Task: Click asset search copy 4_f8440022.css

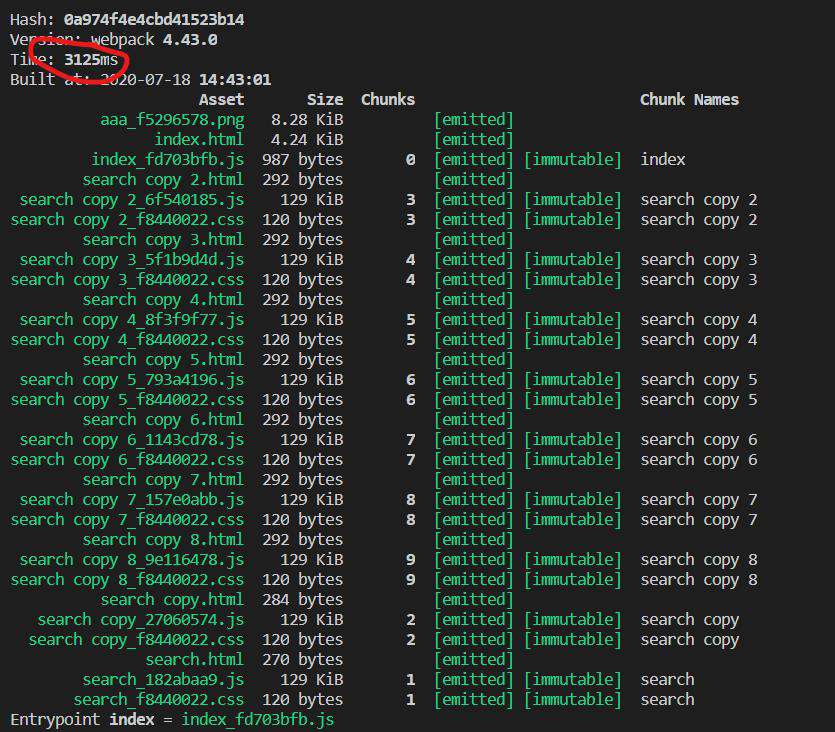Action: (x=127, y=340)
